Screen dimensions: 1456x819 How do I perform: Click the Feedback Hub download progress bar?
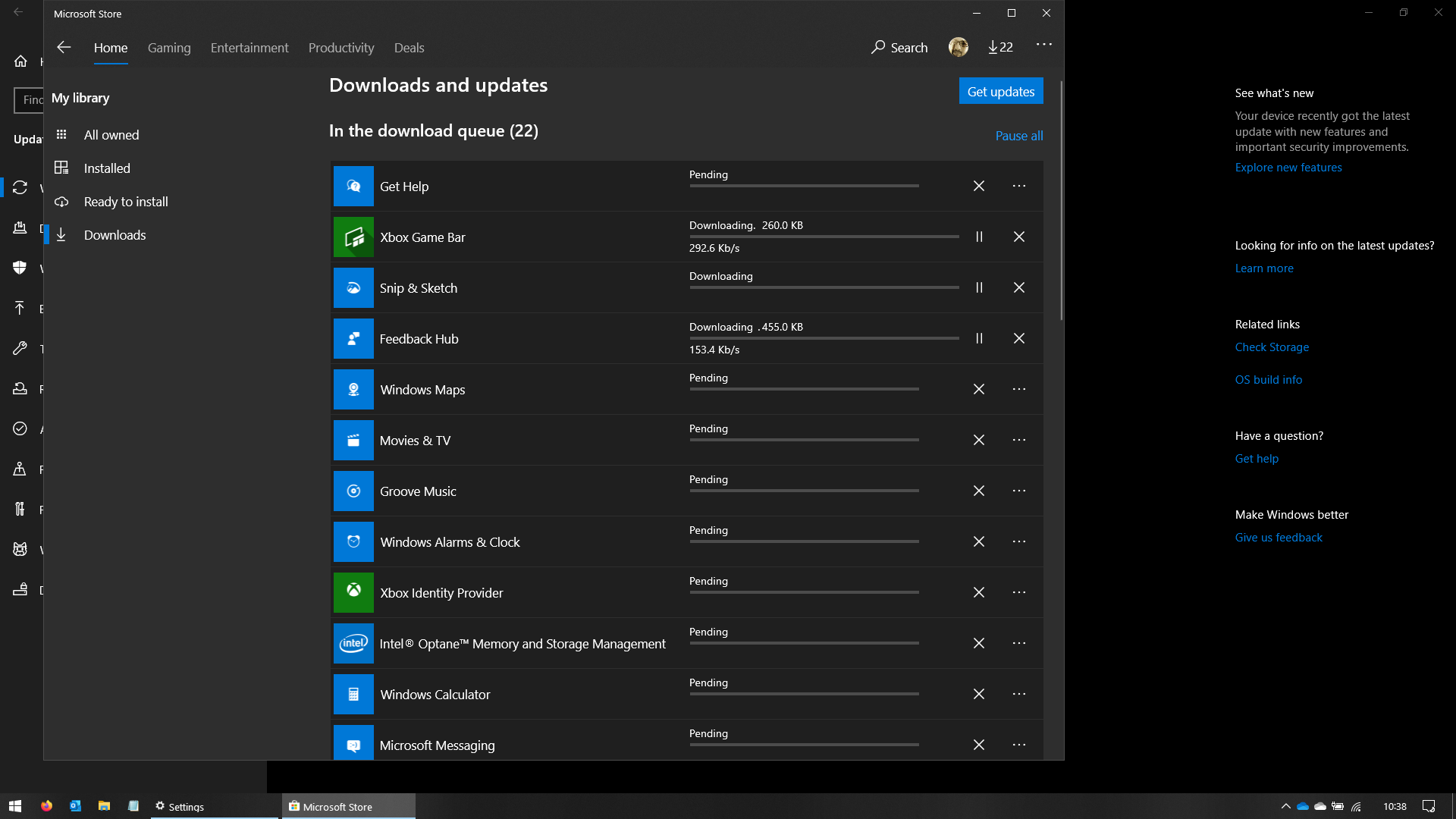pos(824,338)
